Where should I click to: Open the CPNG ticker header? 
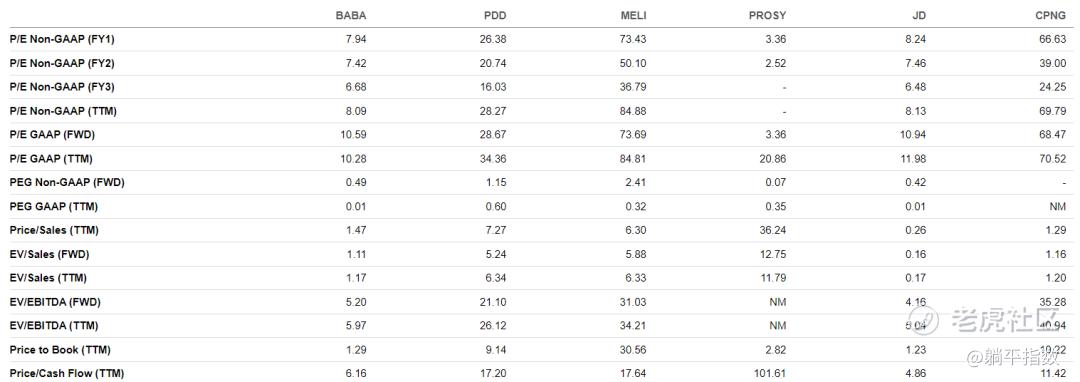(1050, 15)
